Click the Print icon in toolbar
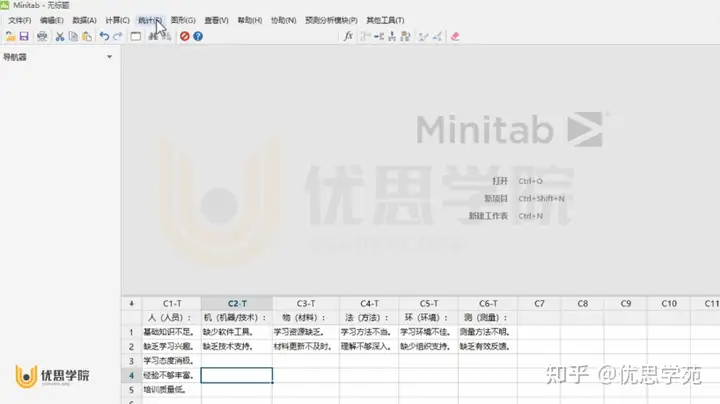Viewport: 720px width, 404px height. [42, 36]
